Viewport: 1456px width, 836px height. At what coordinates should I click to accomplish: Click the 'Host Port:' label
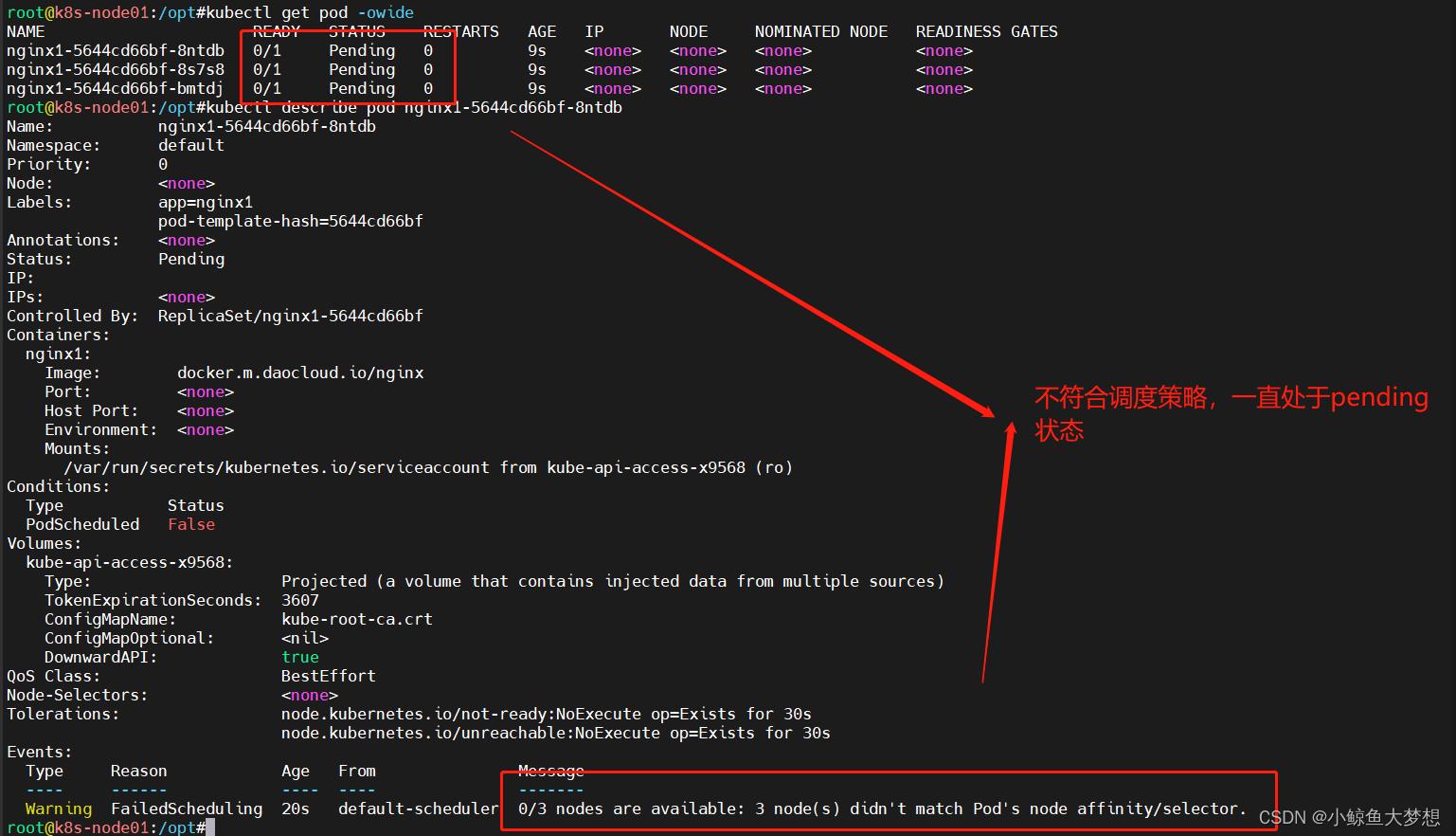[x=91, y=410]
